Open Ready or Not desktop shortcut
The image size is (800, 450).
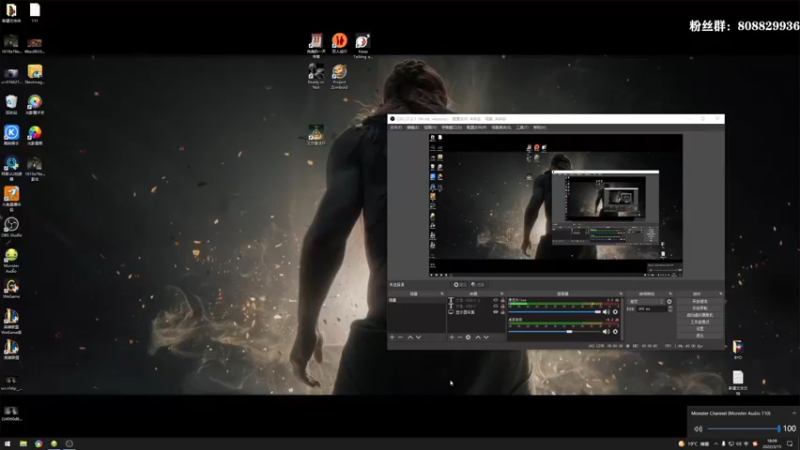[x=316, y=76]
